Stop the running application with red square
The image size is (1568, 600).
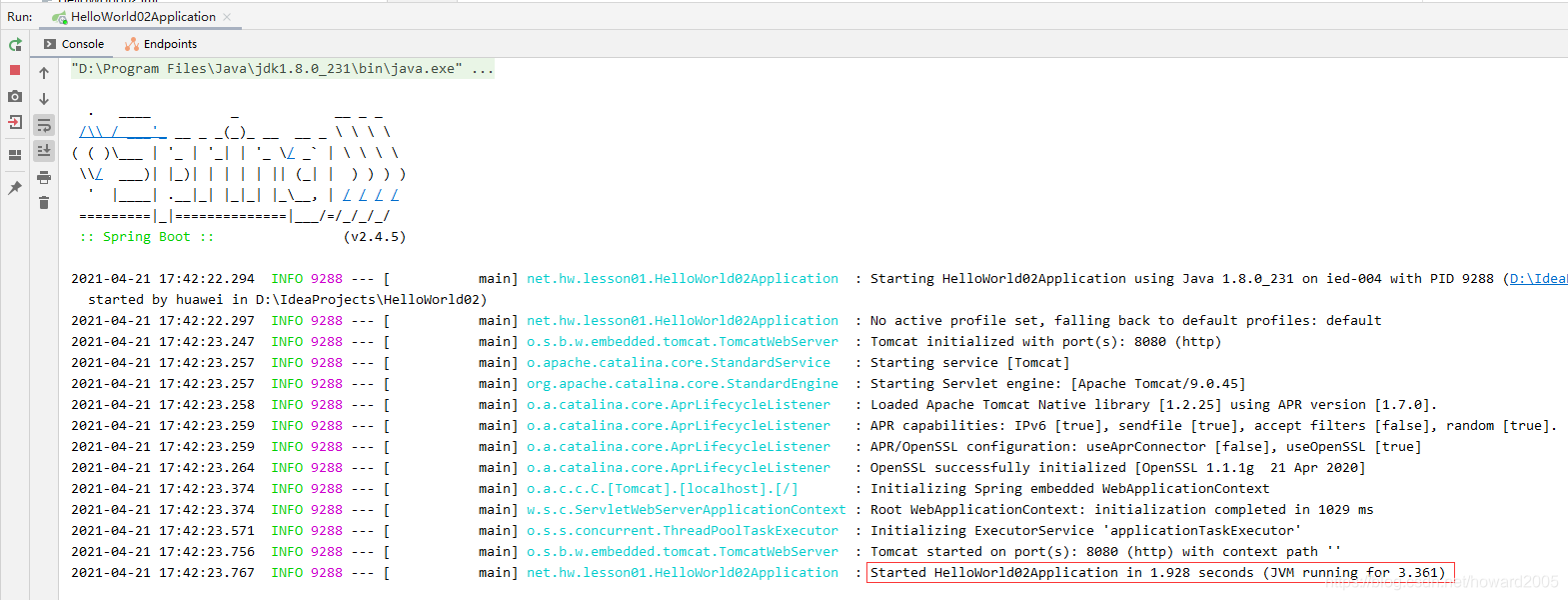15,70
